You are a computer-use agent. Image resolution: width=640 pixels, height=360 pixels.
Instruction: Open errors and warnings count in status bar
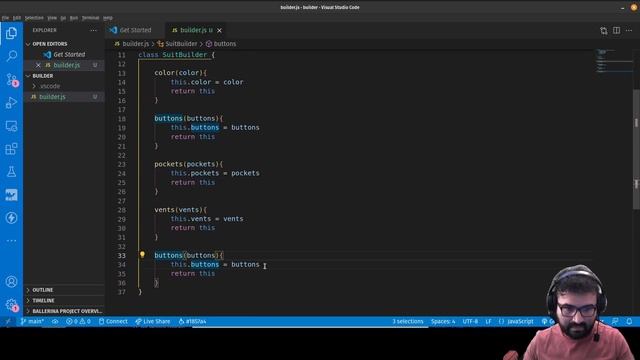point(78,322)
